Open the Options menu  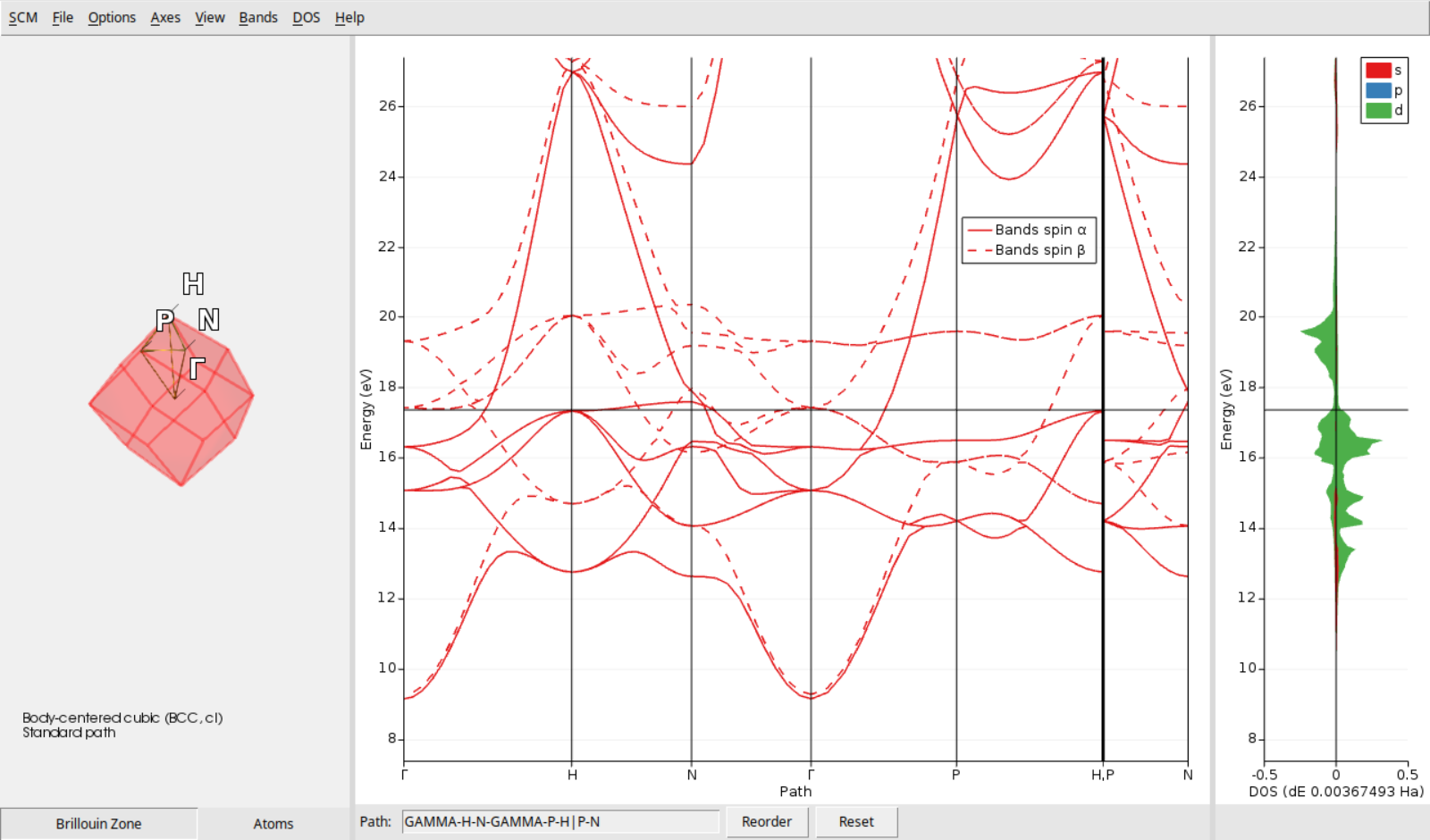tap(111, 16)
